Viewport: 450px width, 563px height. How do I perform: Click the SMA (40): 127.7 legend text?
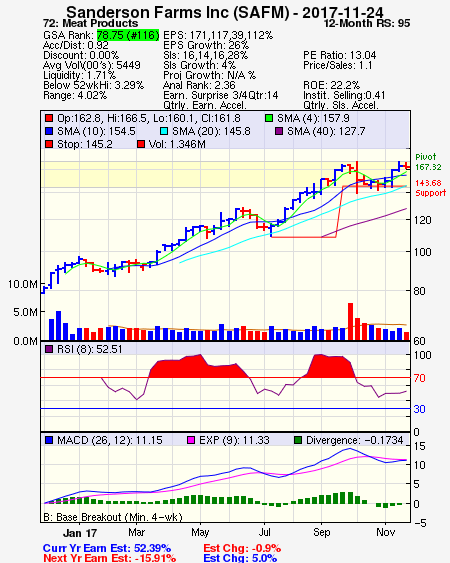[326, 131]
